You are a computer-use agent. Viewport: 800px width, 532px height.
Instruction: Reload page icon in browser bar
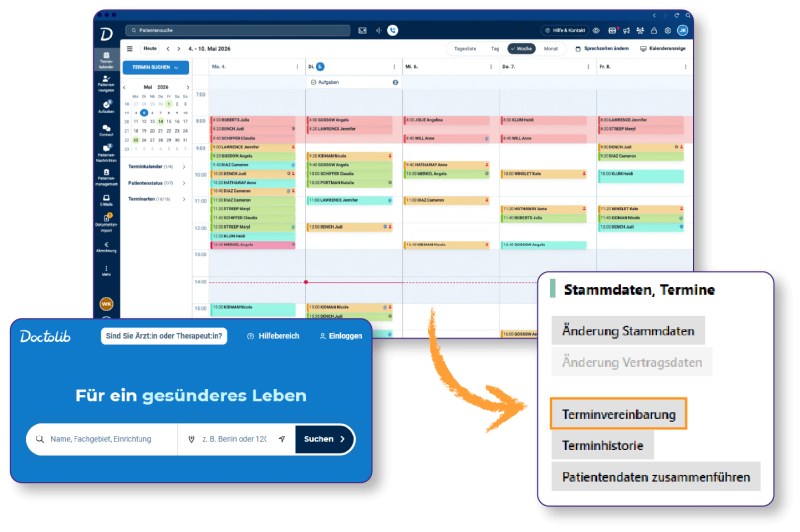(677, 16)
